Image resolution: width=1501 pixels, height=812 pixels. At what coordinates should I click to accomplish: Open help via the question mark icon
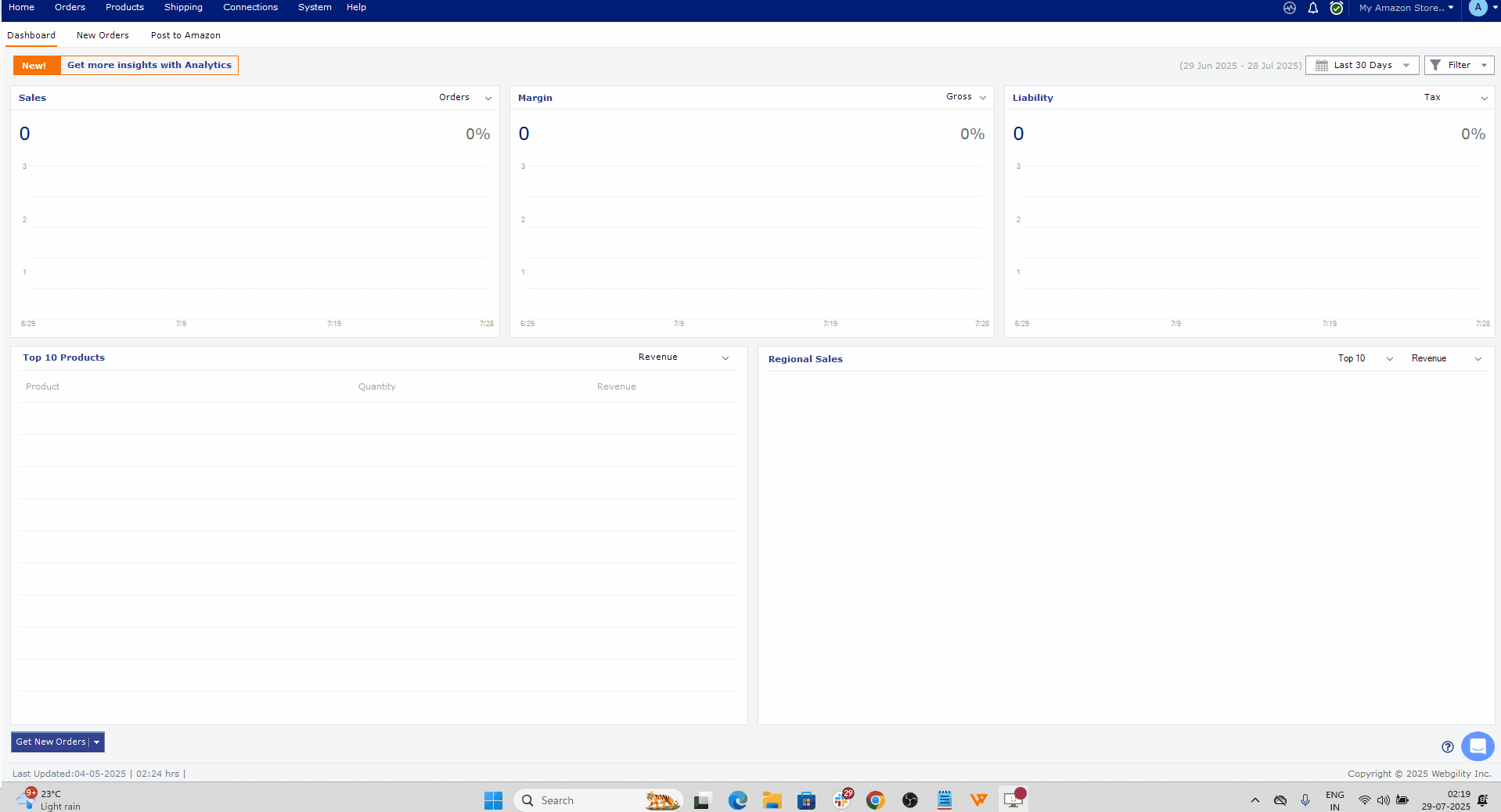[x=1448, y=747]
